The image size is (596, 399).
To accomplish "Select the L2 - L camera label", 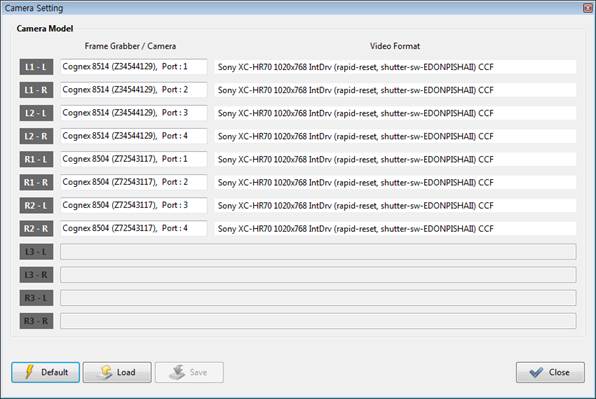I will pos(36,113).
